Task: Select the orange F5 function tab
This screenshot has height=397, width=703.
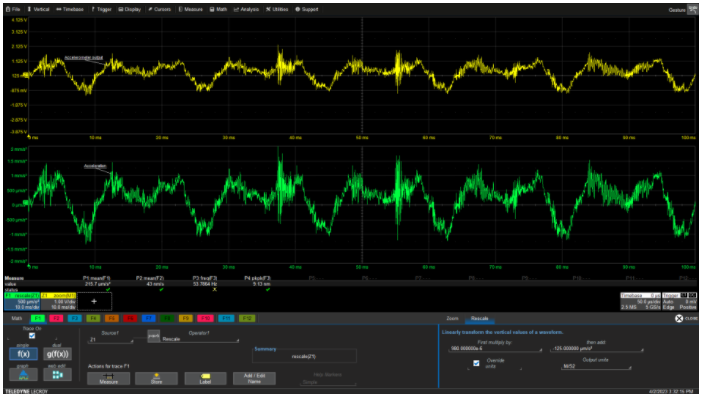Action: click(x=112, y=318)
